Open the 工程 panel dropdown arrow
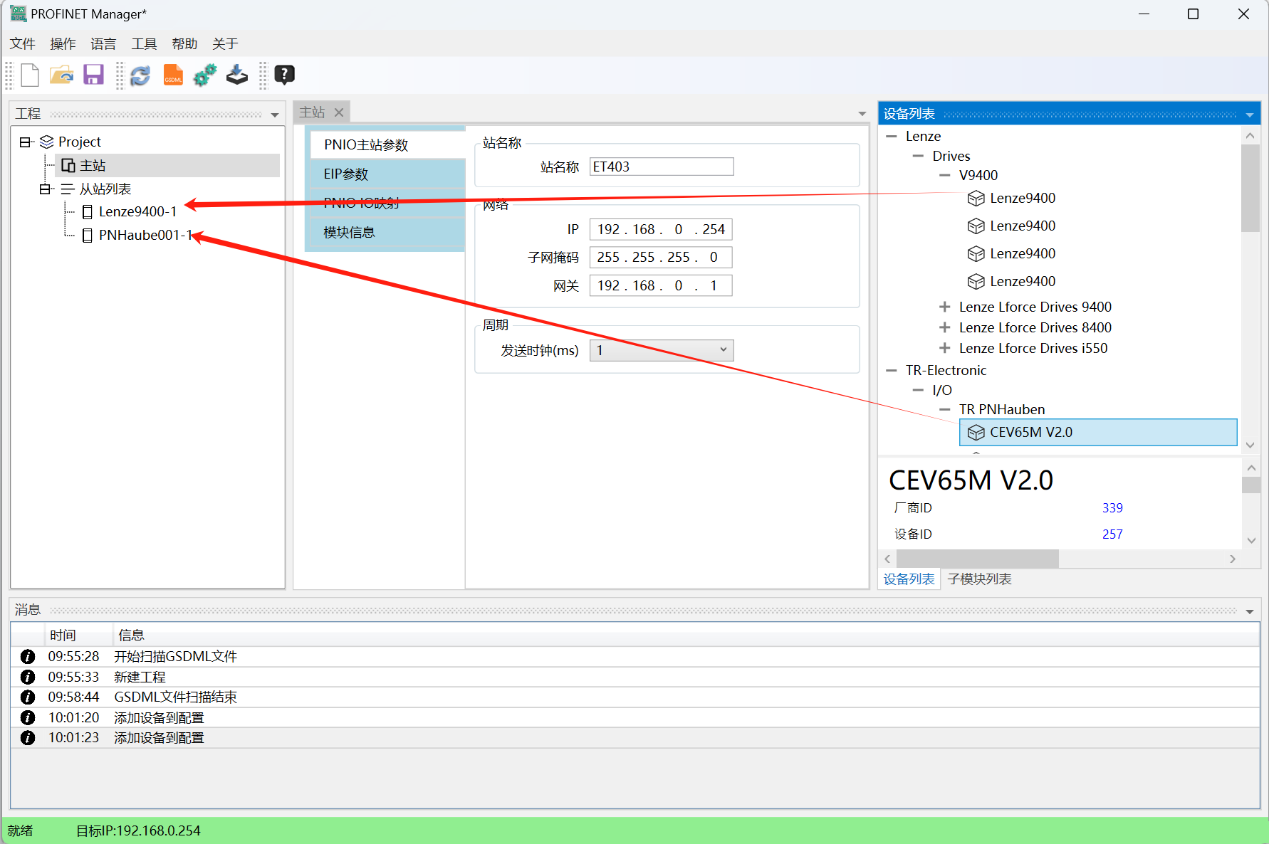1269x844 pixels. 275,115
